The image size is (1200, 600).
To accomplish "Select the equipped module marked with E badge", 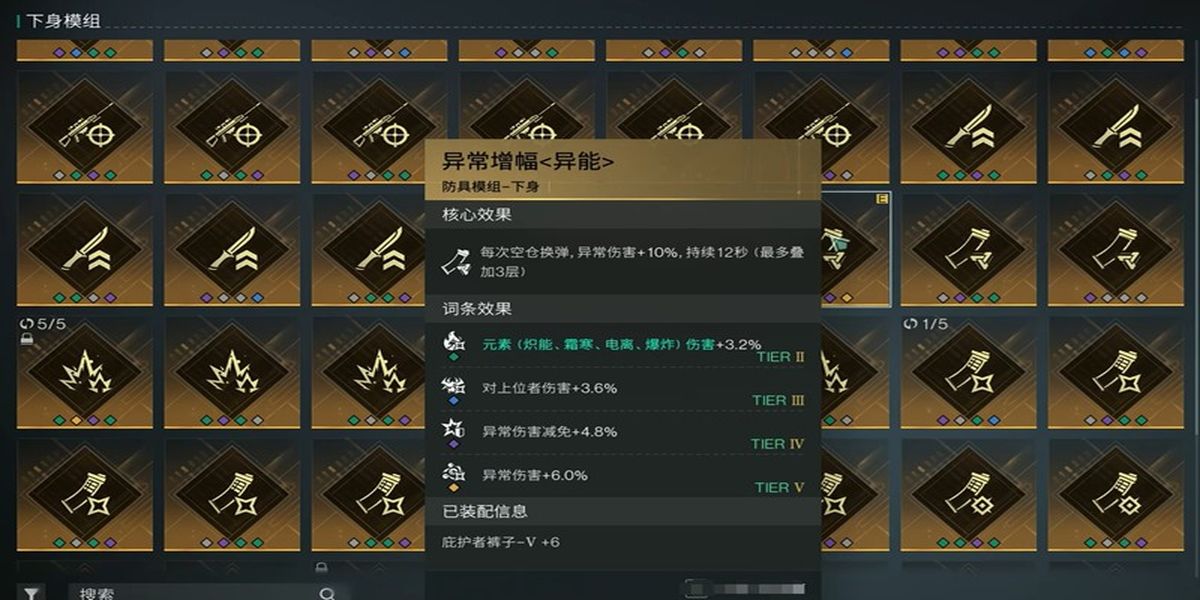I will 855,248.
